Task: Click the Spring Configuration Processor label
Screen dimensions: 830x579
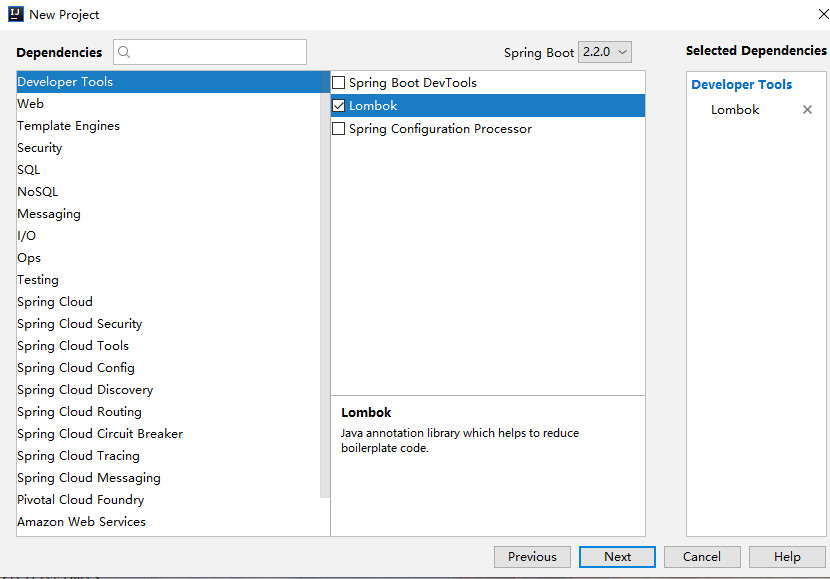Action: pyautogui.click(x=440, y=129)
